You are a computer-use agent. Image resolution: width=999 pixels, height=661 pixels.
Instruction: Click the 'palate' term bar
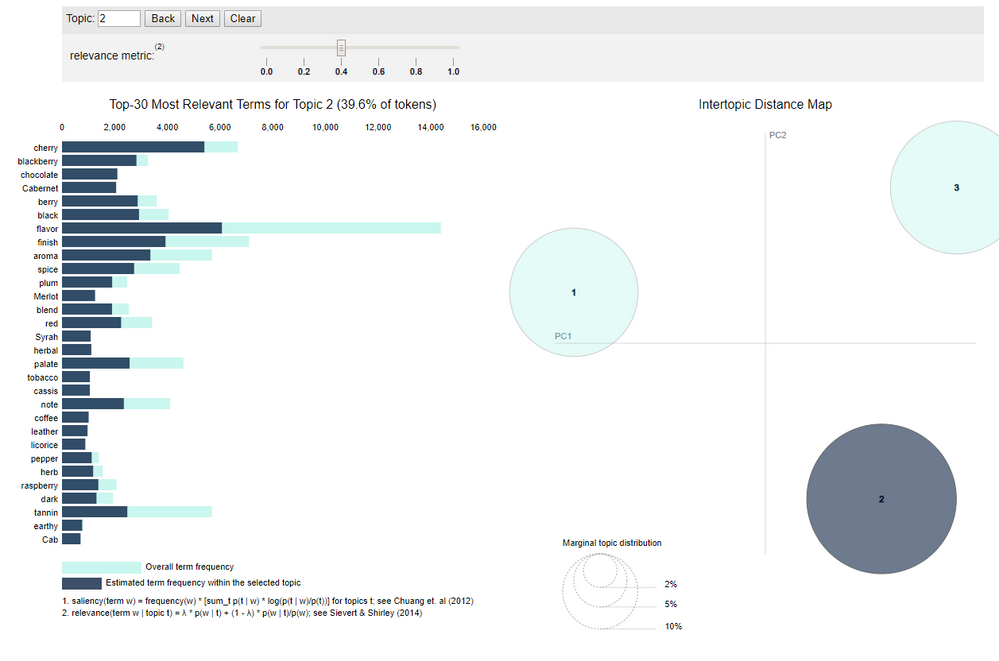pyautogui.click(x=122, y=363)
